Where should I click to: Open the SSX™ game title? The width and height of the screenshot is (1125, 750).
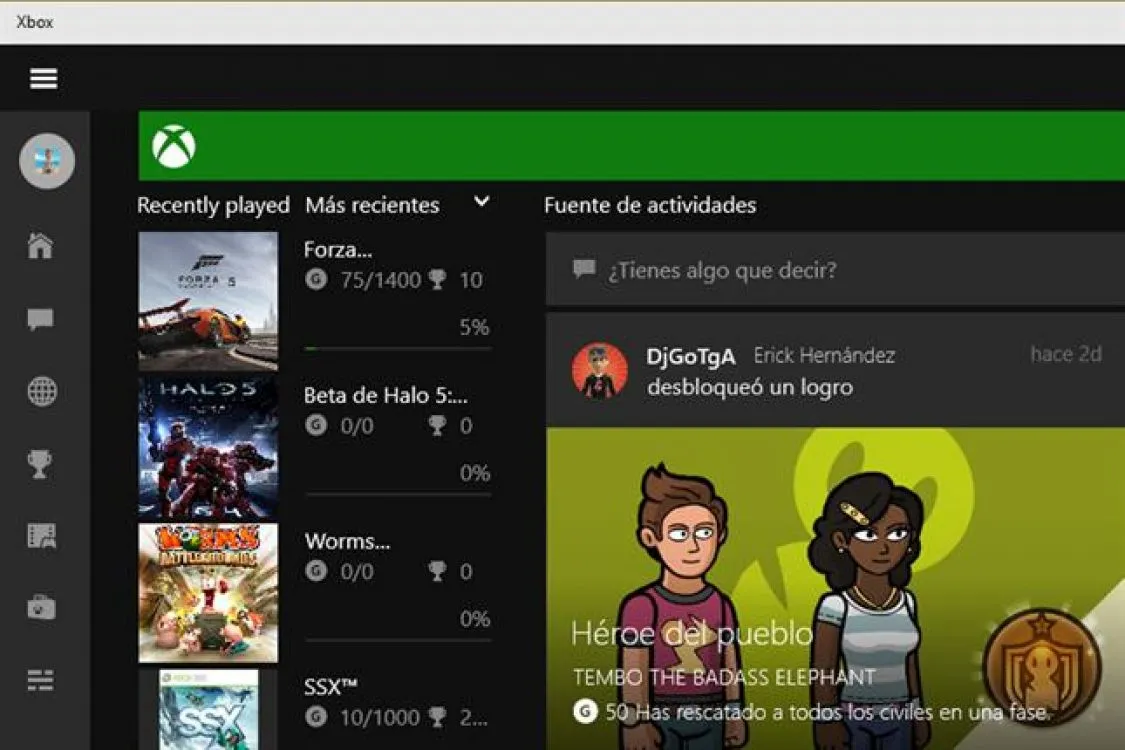[331, 686]
